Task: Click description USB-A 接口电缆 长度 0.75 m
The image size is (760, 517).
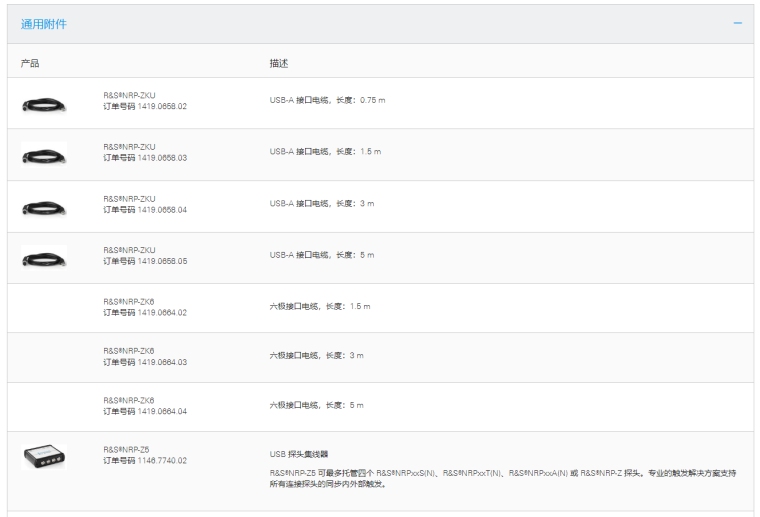Action: pos(328,100)
